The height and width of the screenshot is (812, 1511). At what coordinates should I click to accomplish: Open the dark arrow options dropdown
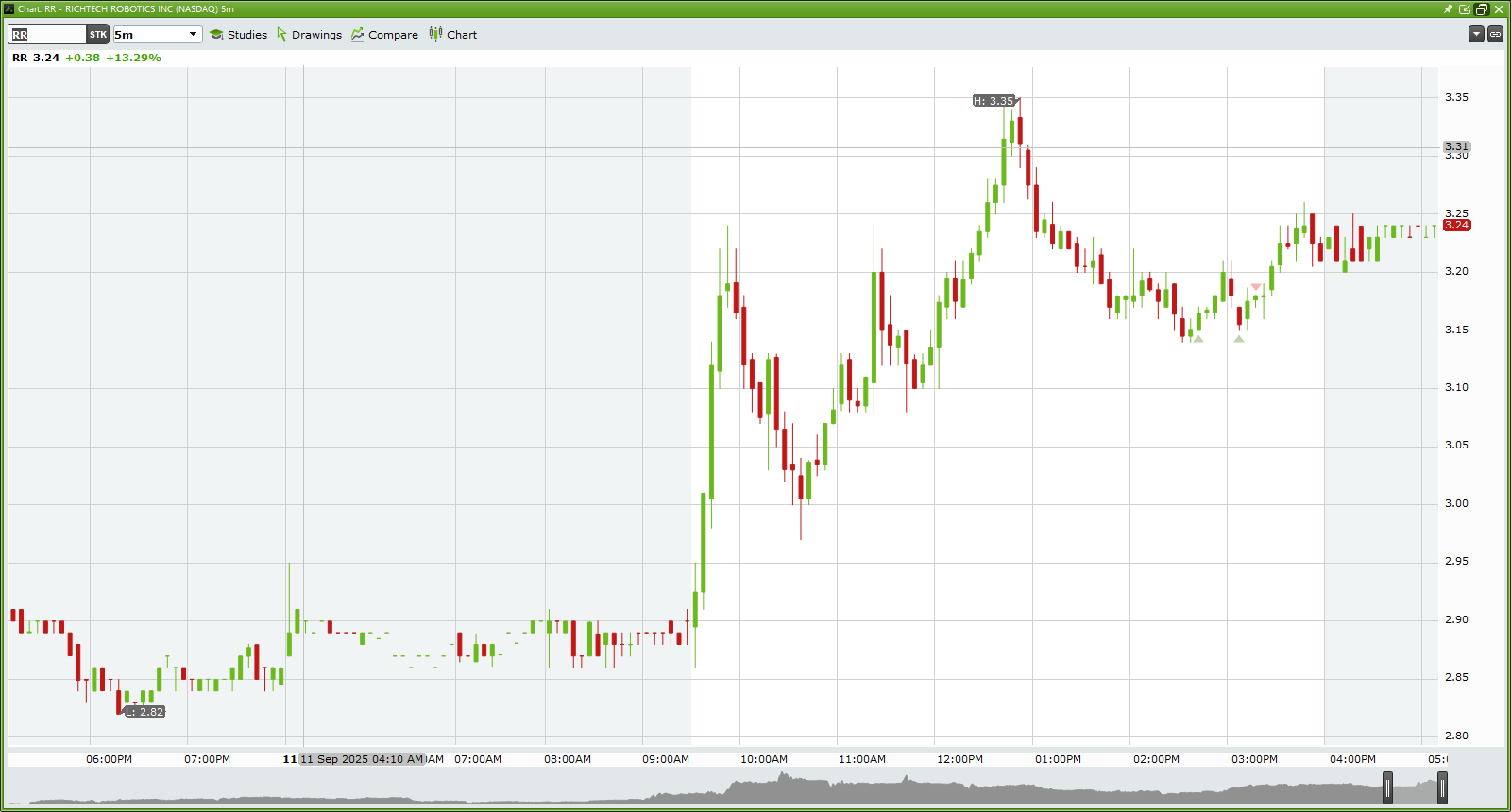click(1476, 34)
